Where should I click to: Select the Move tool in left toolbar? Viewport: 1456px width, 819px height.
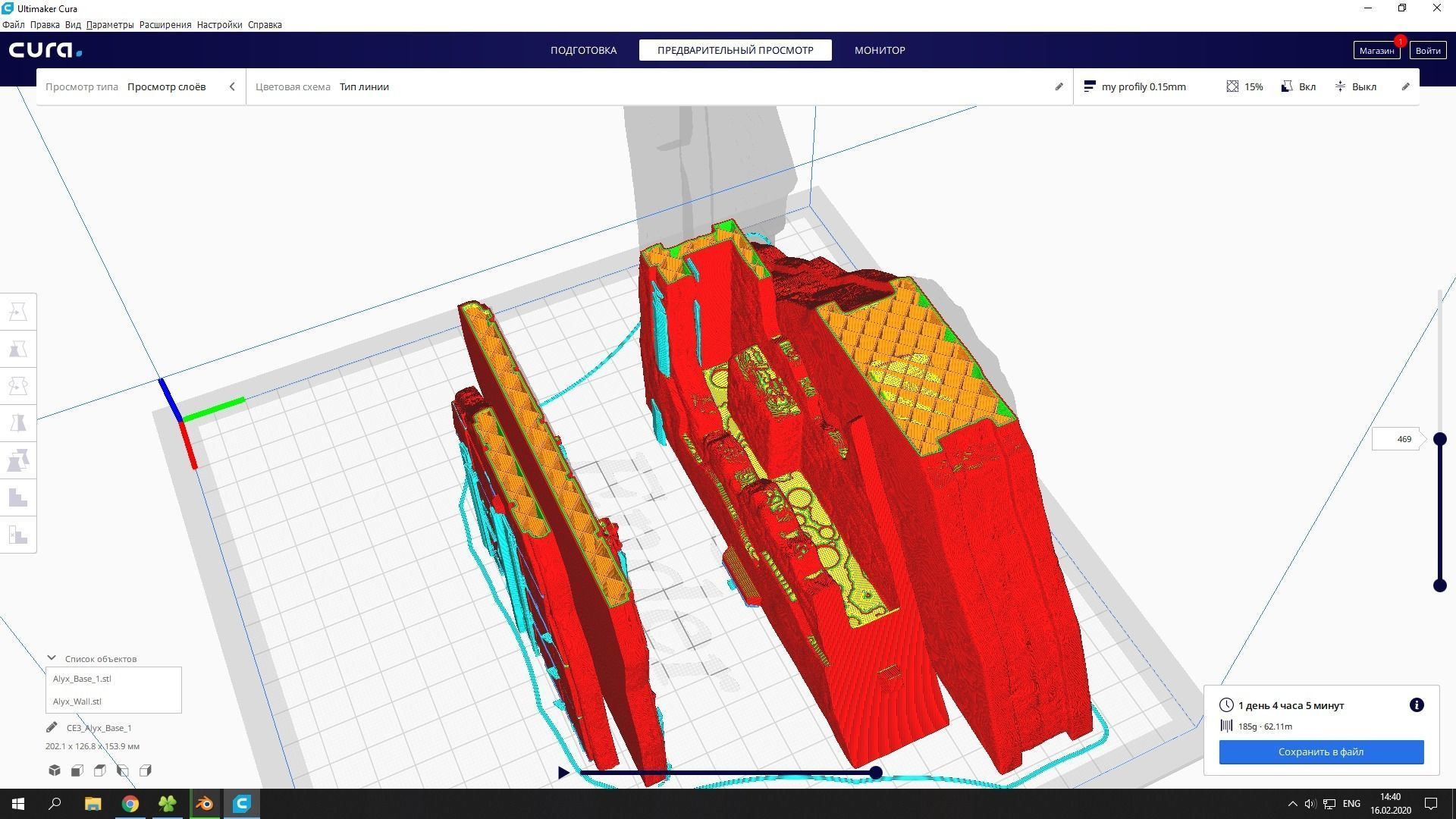pyautogui.click(x=18, y=312)
